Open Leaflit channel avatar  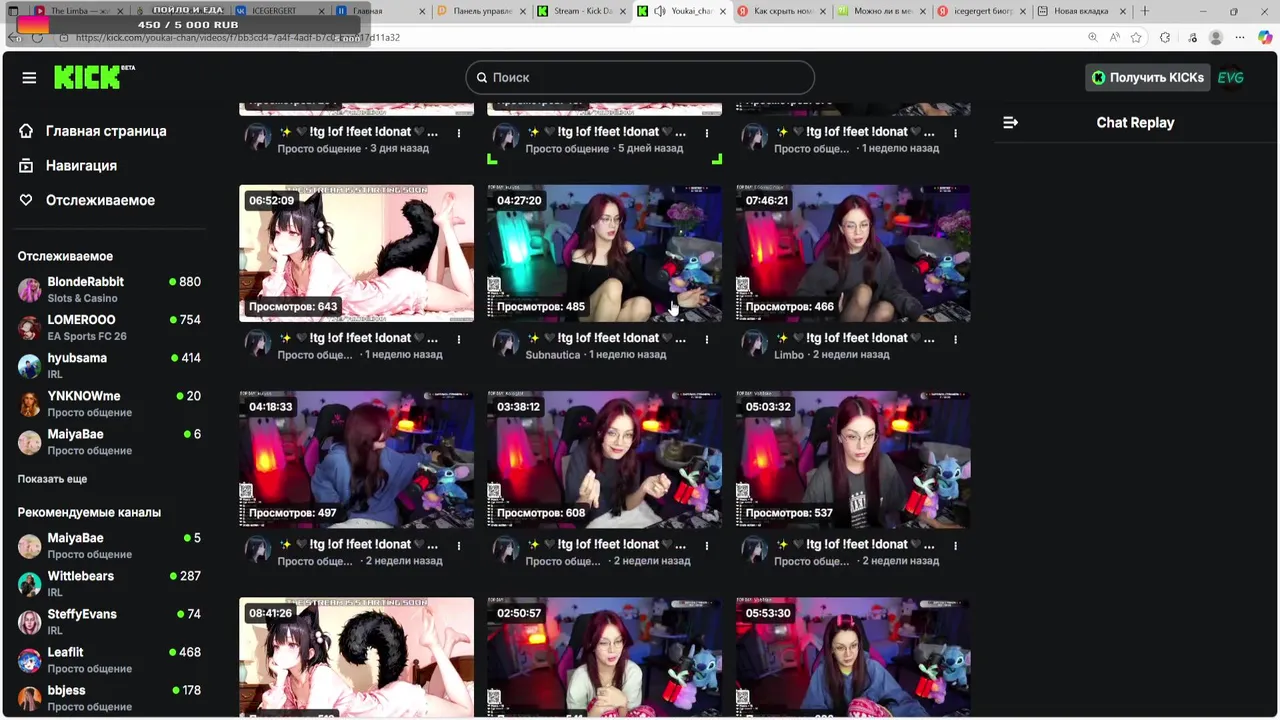pyautogui.click(x=30, y=660)
